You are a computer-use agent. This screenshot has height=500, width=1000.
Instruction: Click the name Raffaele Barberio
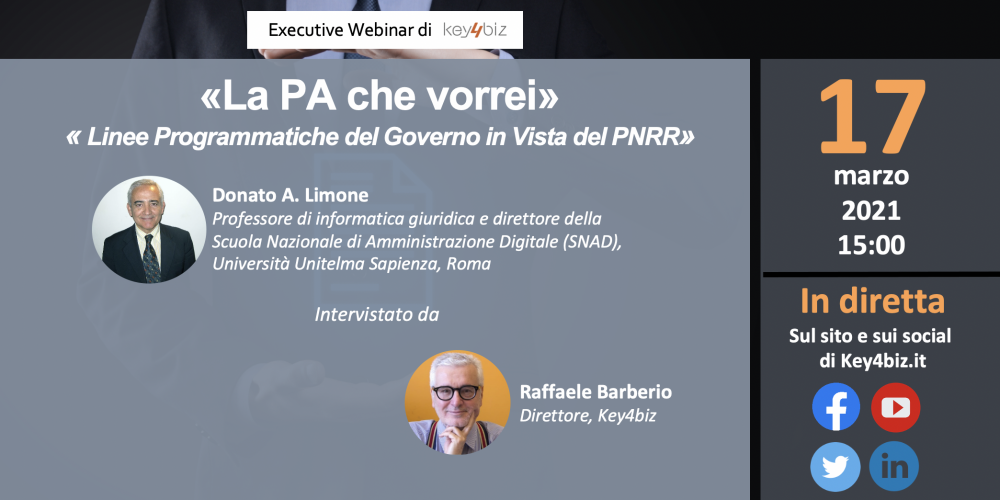pyautogui.click(x=596, y=392)
